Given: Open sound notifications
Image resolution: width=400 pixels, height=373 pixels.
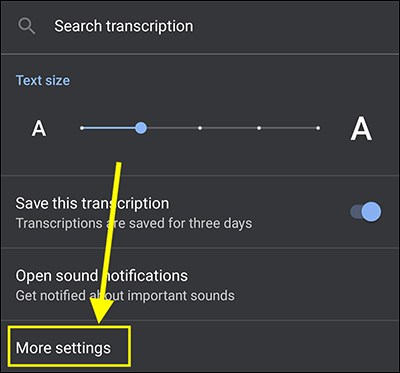Looking at the screenshot, I should pyautogui.click(x=200, y=284).
